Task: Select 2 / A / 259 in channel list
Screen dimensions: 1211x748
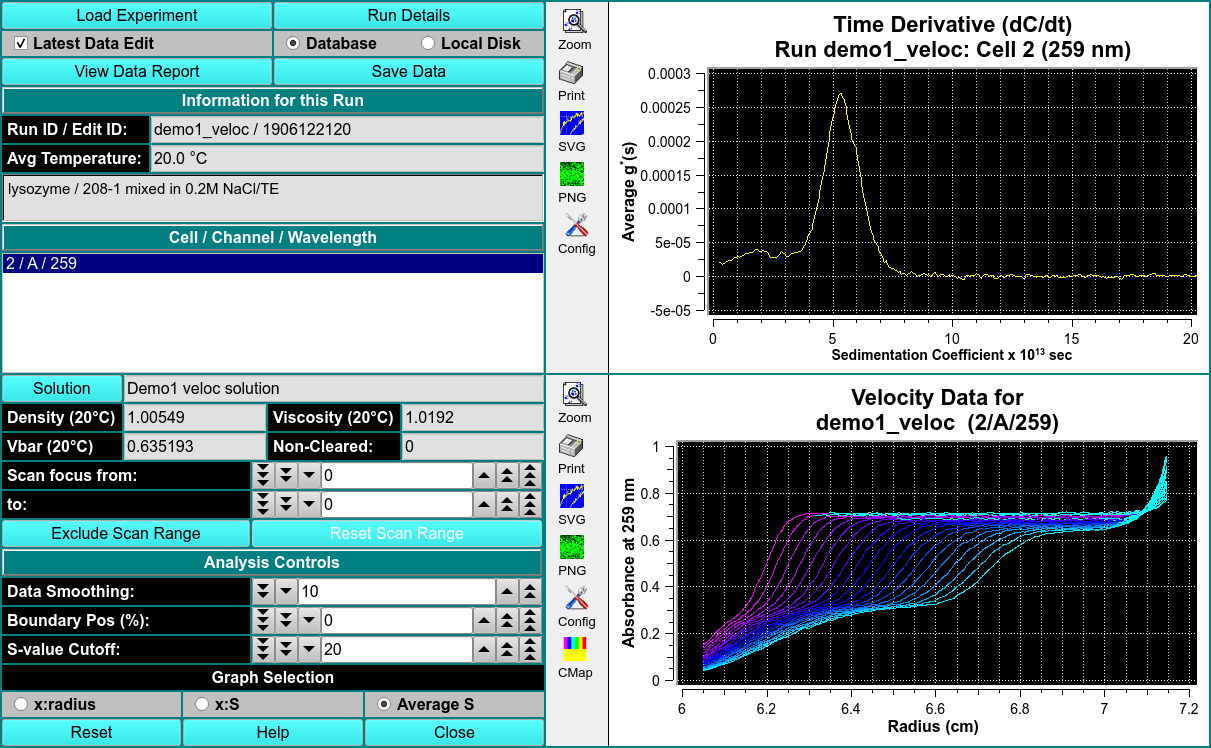Action: (x=272, y=264)
